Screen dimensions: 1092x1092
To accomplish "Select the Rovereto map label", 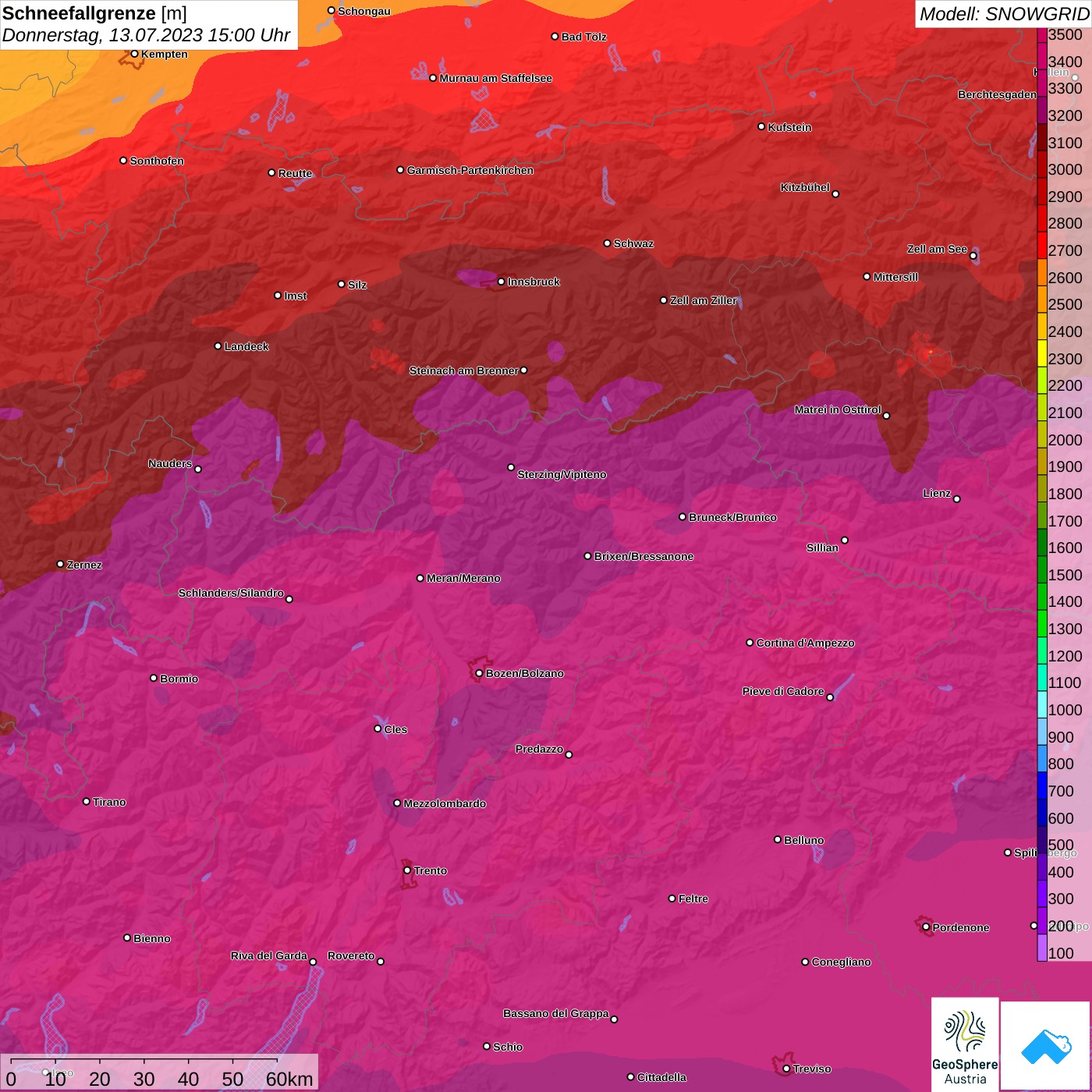I will tap(351, 955).
